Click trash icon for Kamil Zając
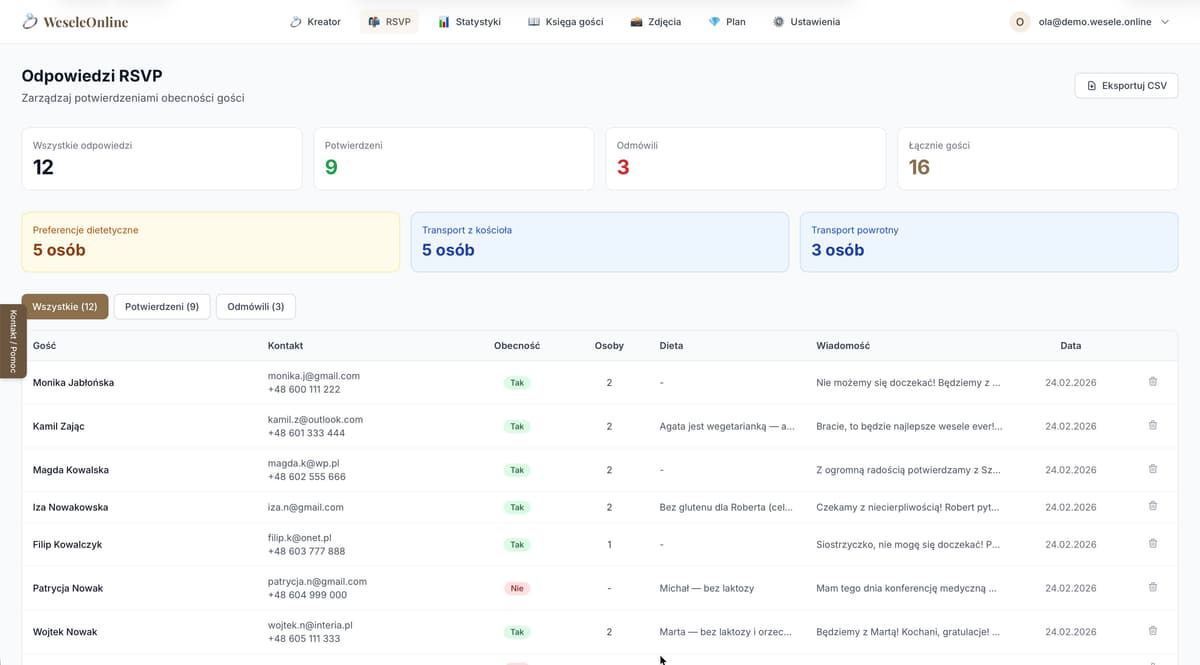This screenshot has width=1200, height=665. (x=1153, y=426)
